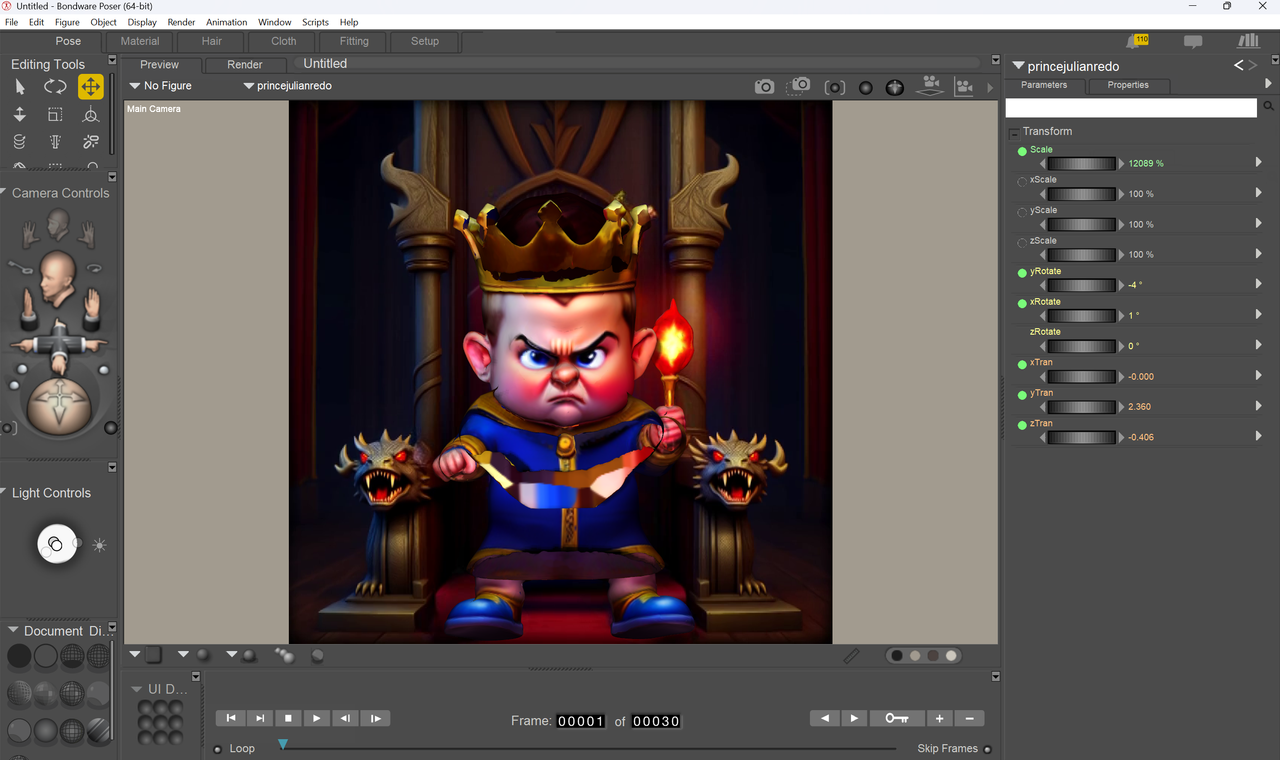This screenshot has height=760, width=1280.
Task: Collapse the Transform parameter group
Action: [1014, 132]
